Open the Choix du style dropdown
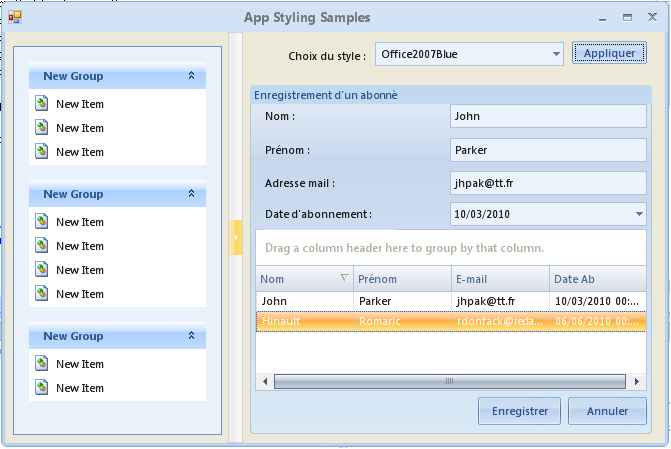Screen dimensions: 671x449 point(557,54)
